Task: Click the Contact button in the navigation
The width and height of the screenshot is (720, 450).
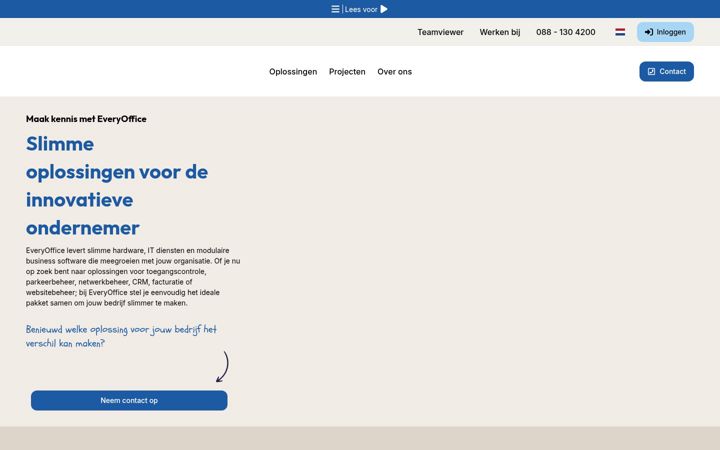Action: click(667, 72)
